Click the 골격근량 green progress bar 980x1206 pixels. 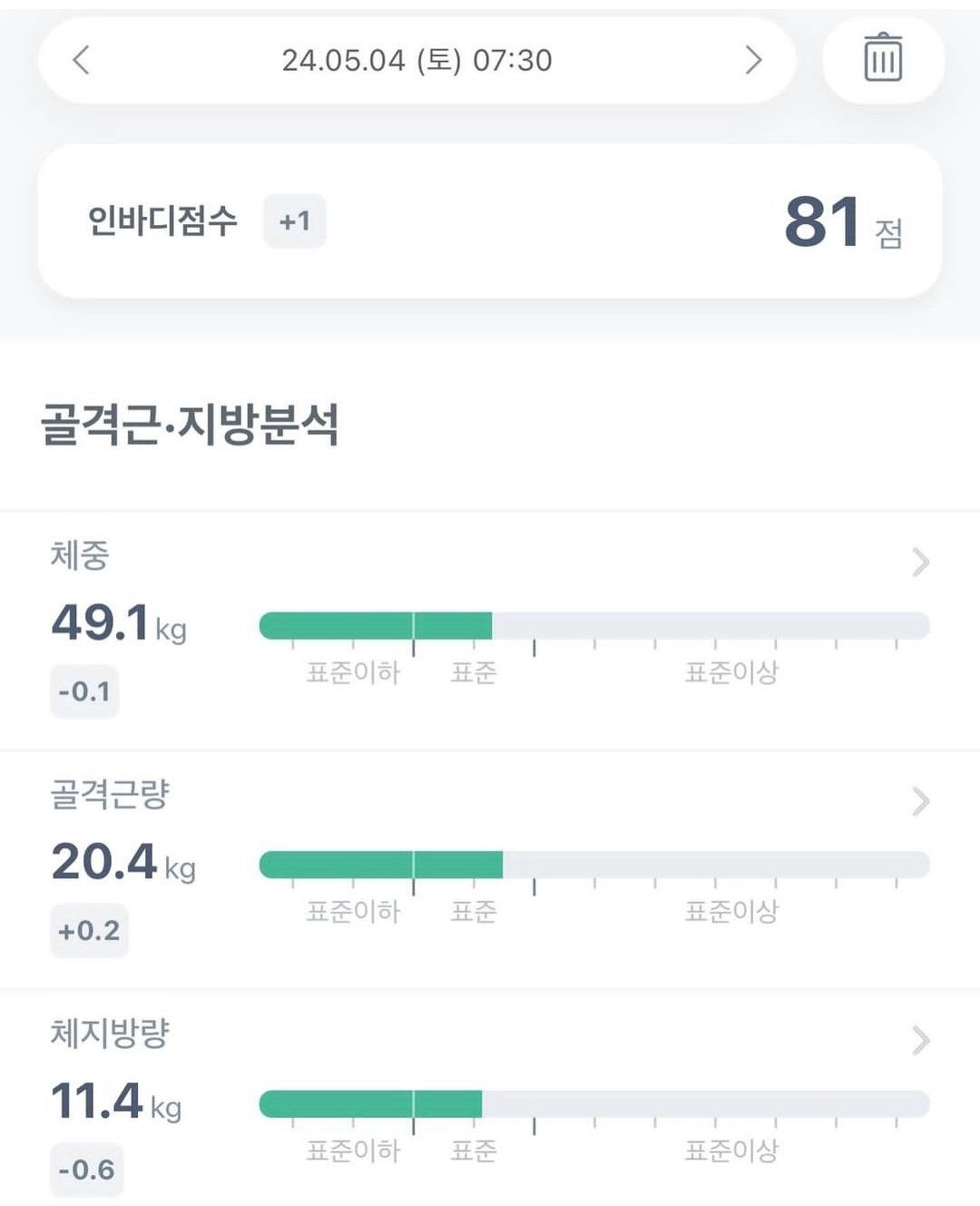[381, 865]
